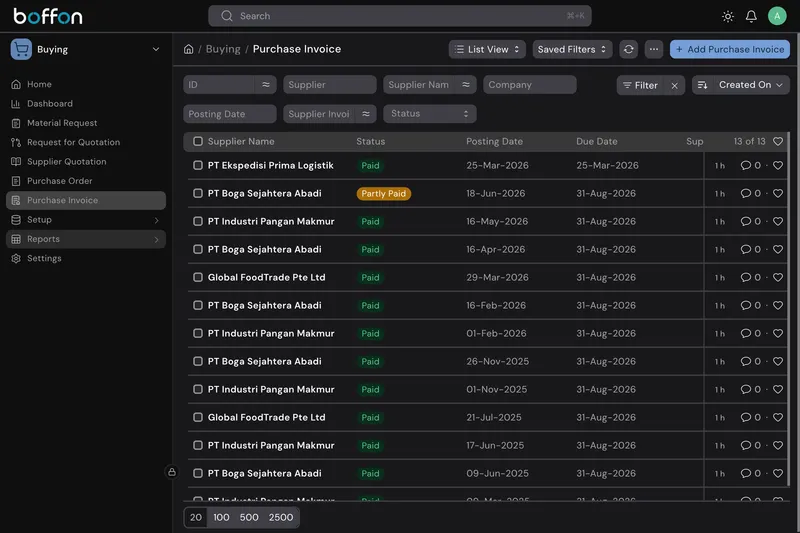800x533 pixels.
Task: Check the PT Ekspedisi Prima Logistik row
Action: pos(198,165)
